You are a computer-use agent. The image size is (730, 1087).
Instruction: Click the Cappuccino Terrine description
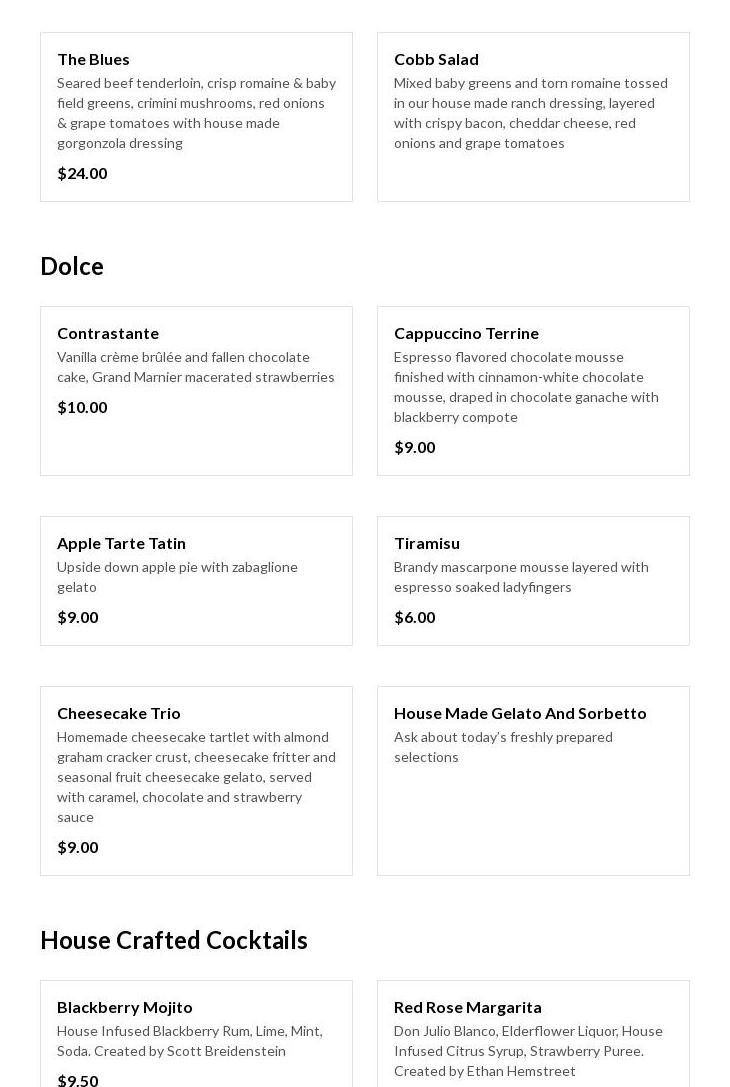[x=526, y=387]
